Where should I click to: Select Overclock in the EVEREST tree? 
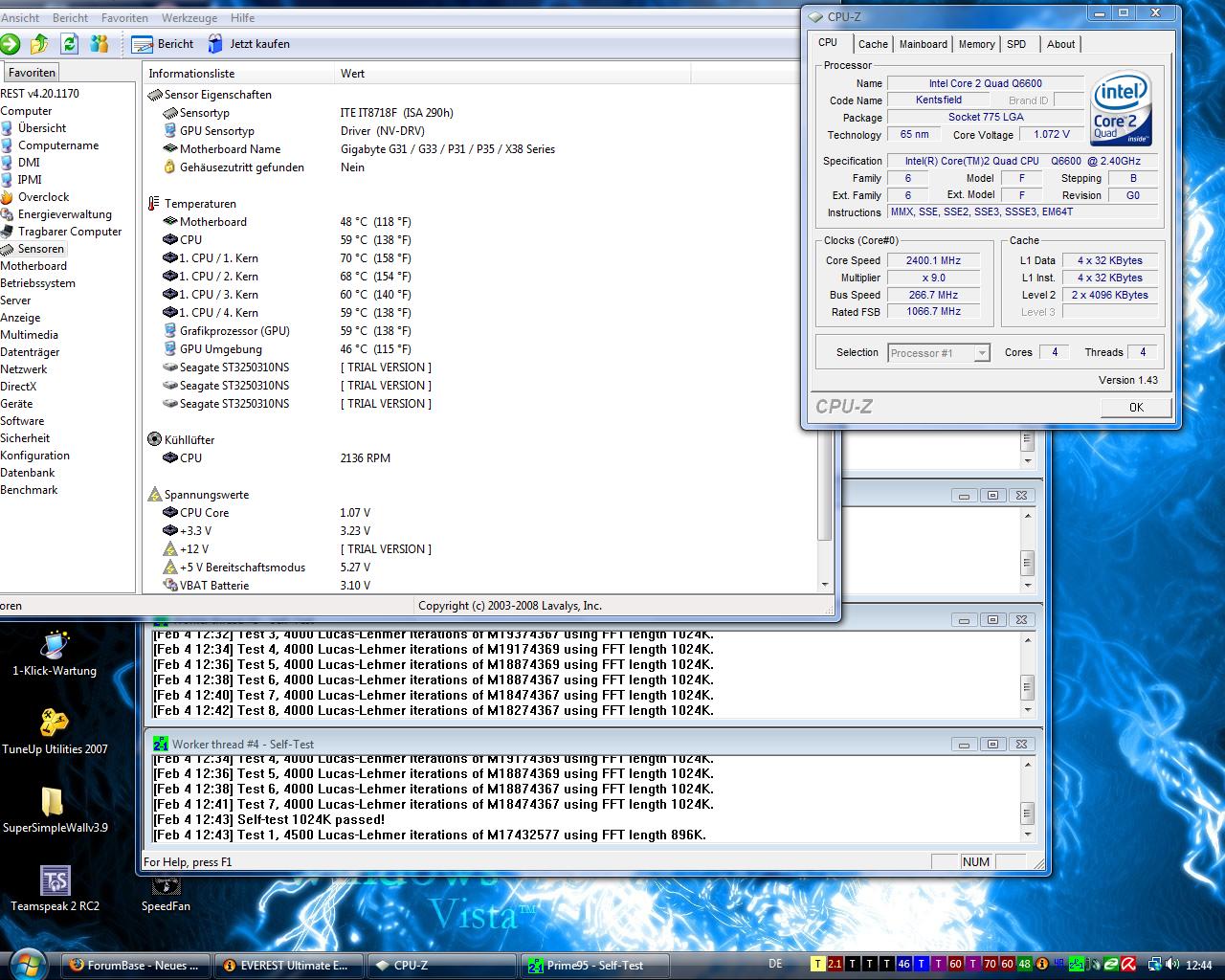pos(43,197)
